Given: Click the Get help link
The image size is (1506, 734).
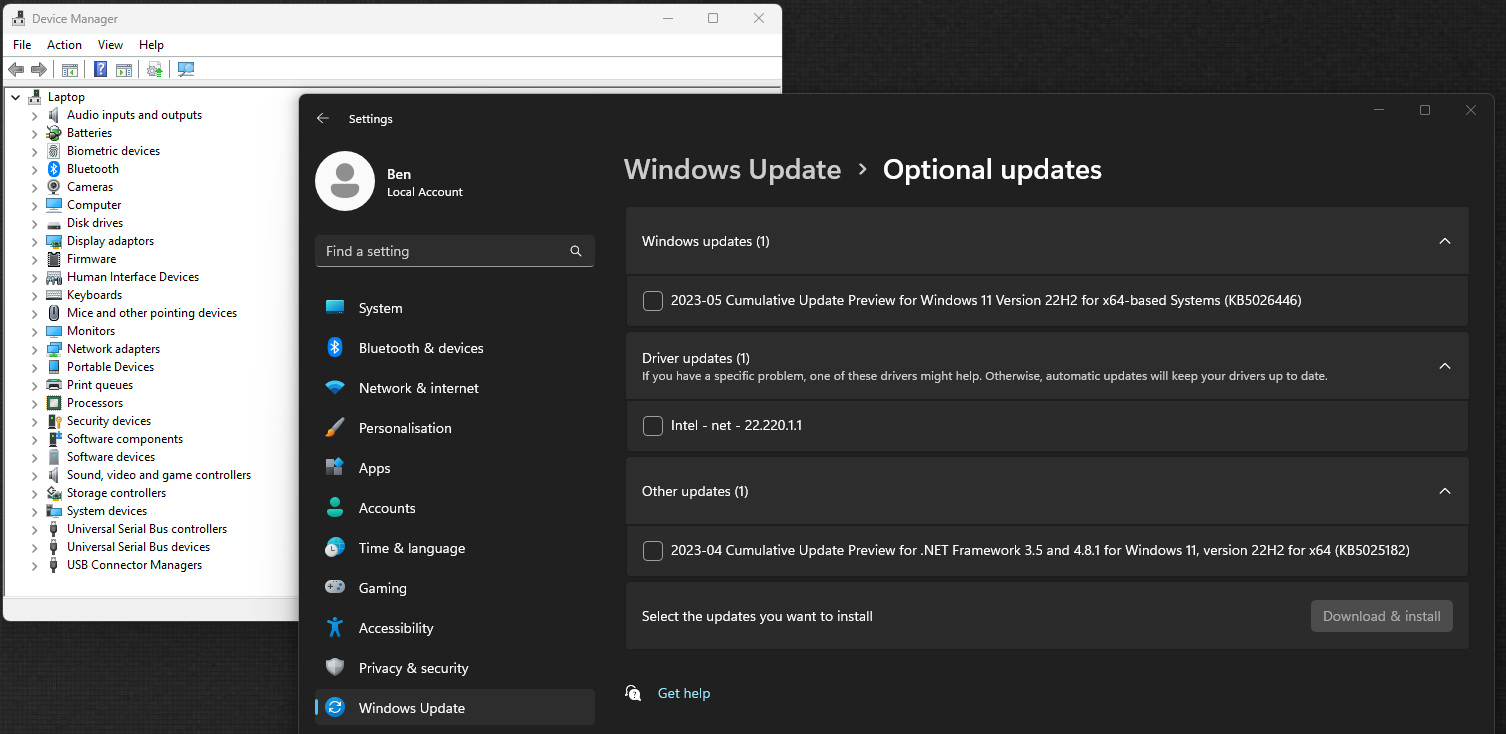Looking at the screenshot, I should pyautogui.click(x=684, y=693).
